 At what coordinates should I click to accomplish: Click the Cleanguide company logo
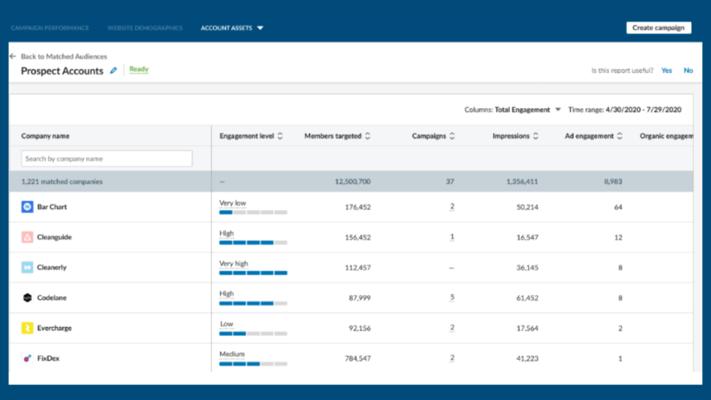pos(27,237)
